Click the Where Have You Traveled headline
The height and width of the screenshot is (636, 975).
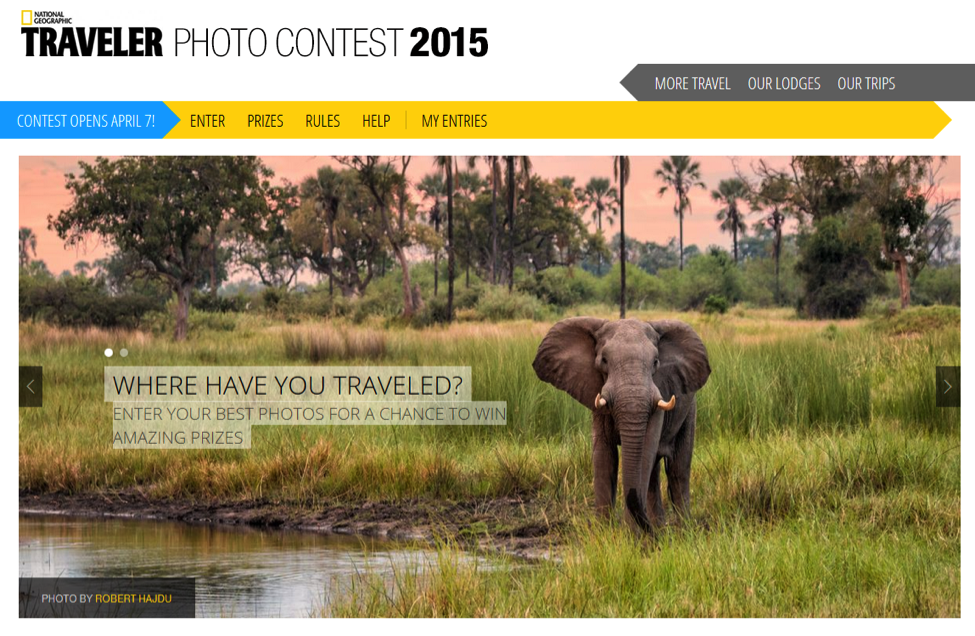pos(287,385)
